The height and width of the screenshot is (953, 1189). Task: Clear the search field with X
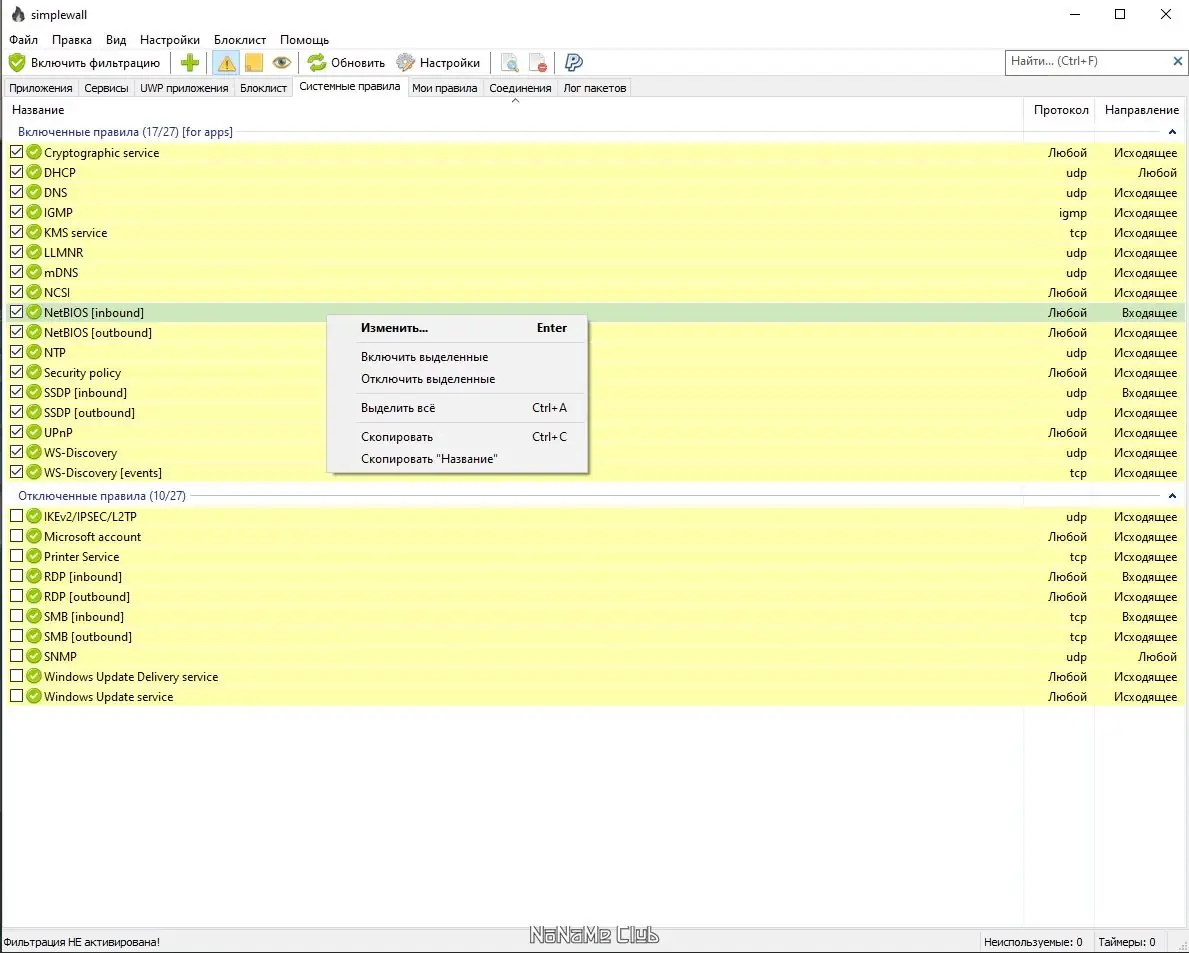click(1178, 61)
